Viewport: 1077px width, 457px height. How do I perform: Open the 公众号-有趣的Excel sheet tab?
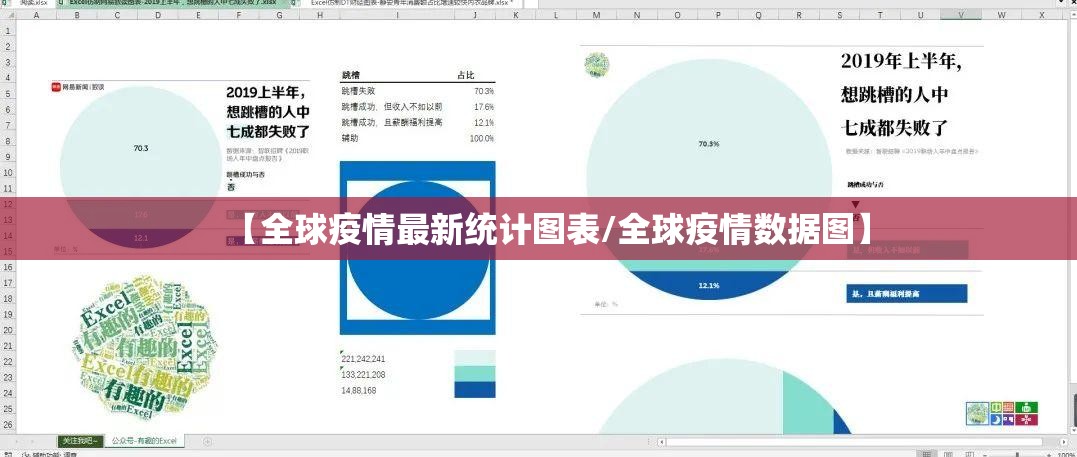143,440
